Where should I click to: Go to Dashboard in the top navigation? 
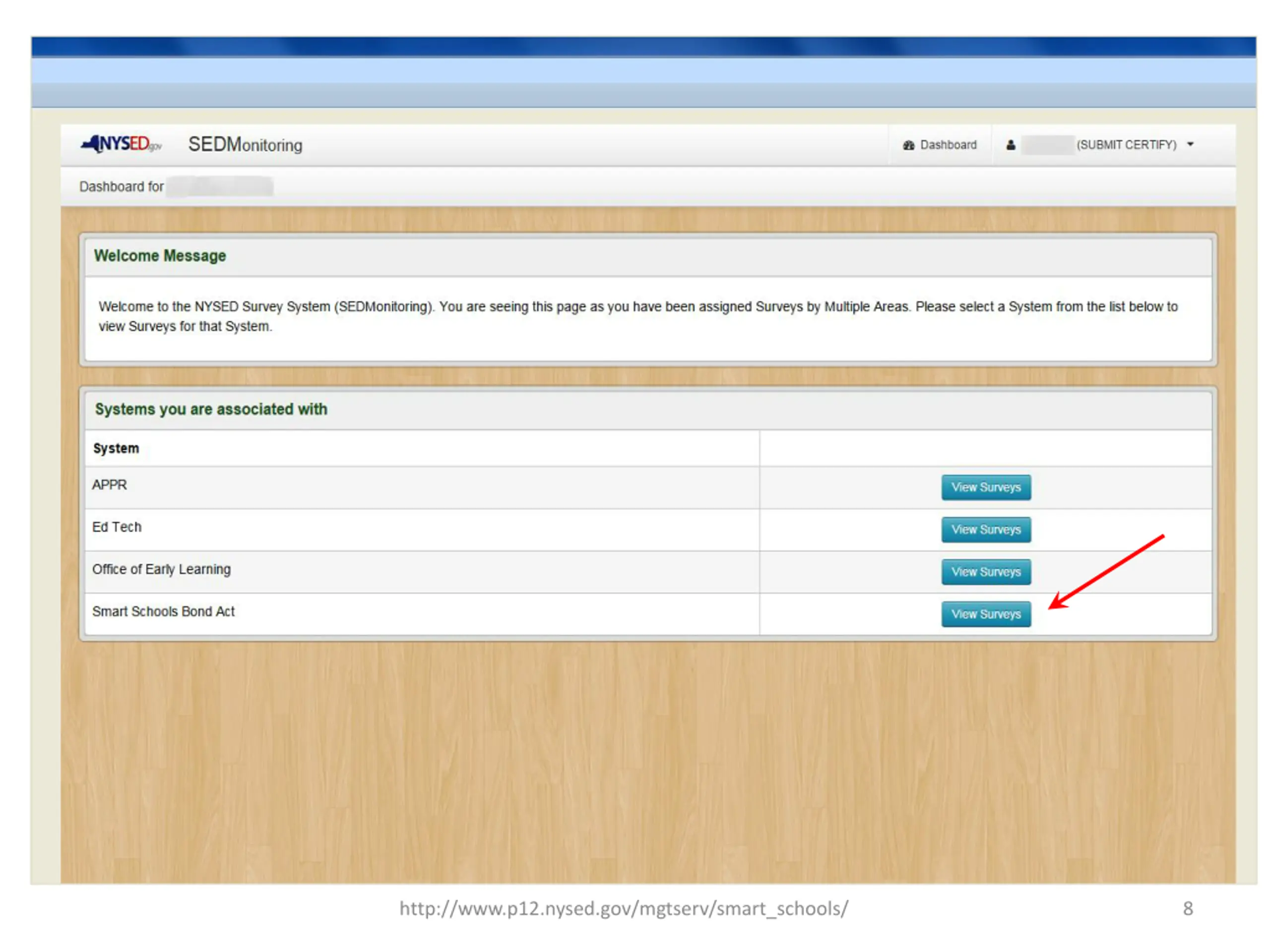click(x=940, y=145)
